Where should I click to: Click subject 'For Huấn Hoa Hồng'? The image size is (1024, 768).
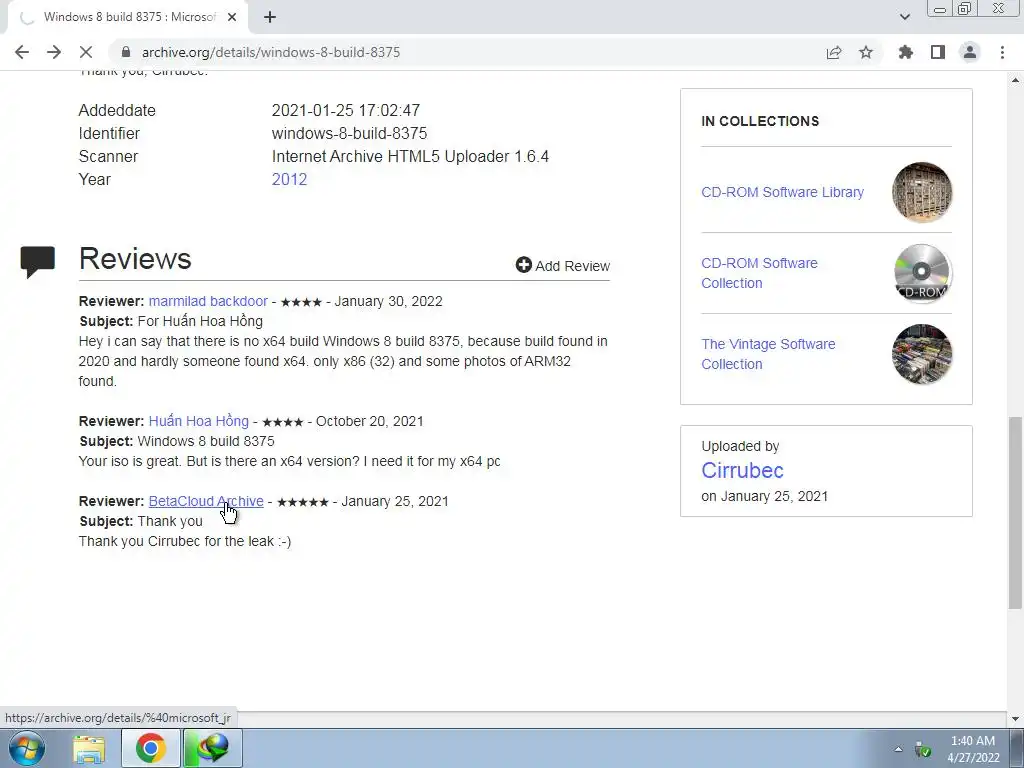tap(200, 321)
